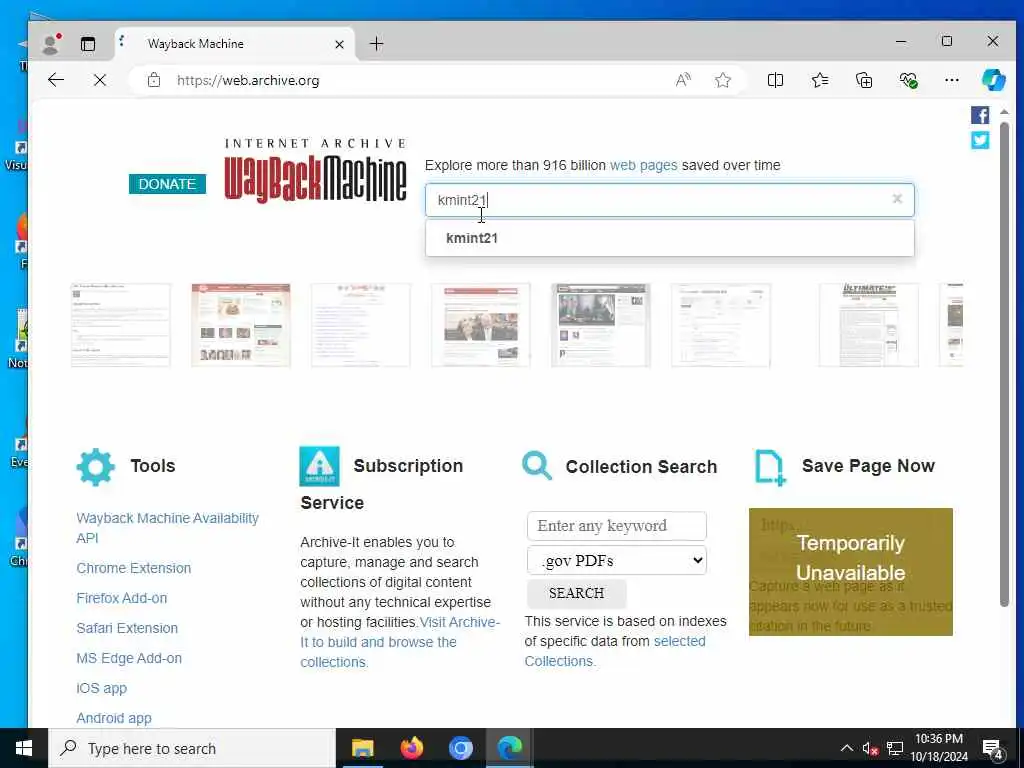Stop loading the page
The height and width of the screenshot is (768, 1024).
pyautogui.click(x=100, y=80)
